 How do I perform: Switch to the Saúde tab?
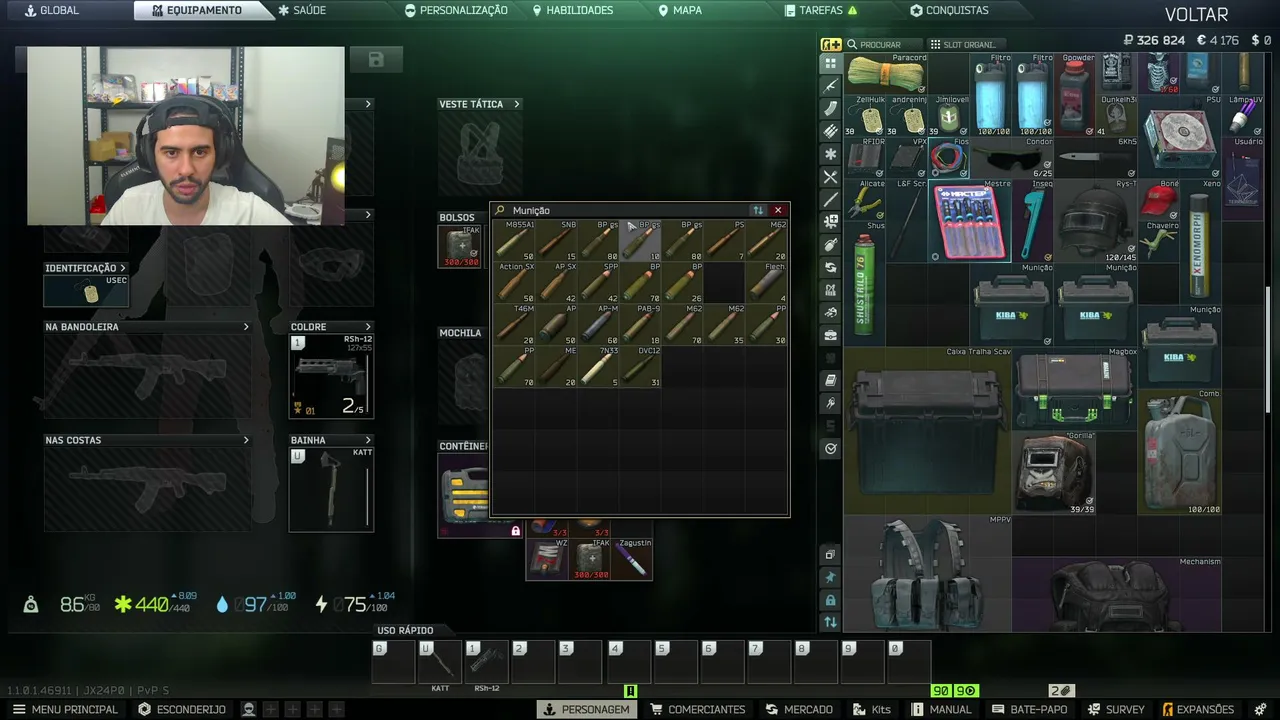[302, 10]
